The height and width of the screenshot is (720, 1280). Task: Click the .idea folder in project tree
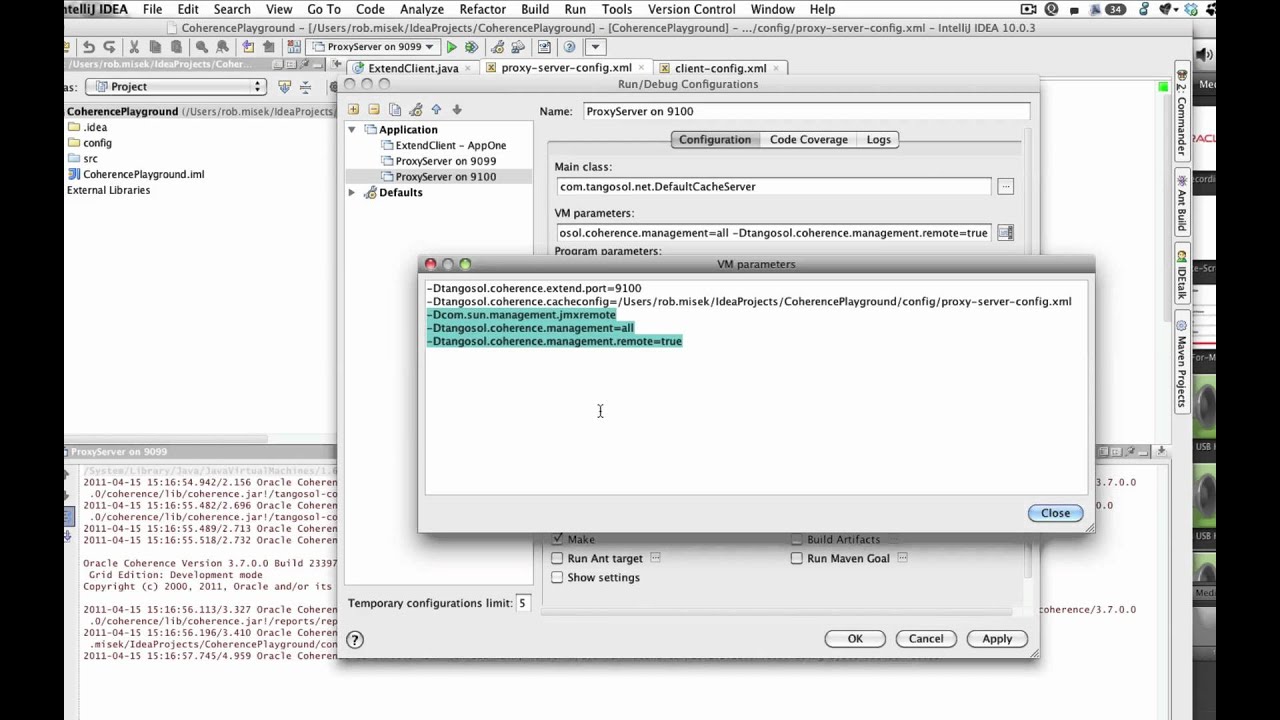tap(95, 127)
